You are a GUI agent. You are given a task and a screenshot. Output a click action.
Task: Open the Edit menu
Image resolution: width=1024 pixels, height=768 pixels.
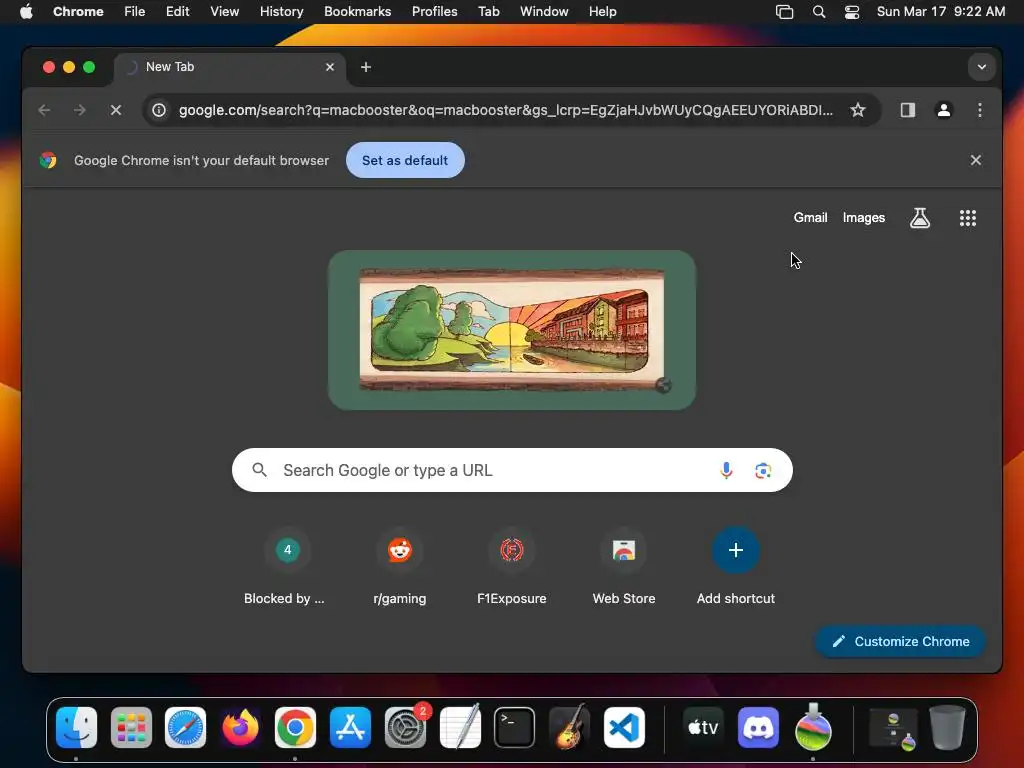[x=177, y=11]
